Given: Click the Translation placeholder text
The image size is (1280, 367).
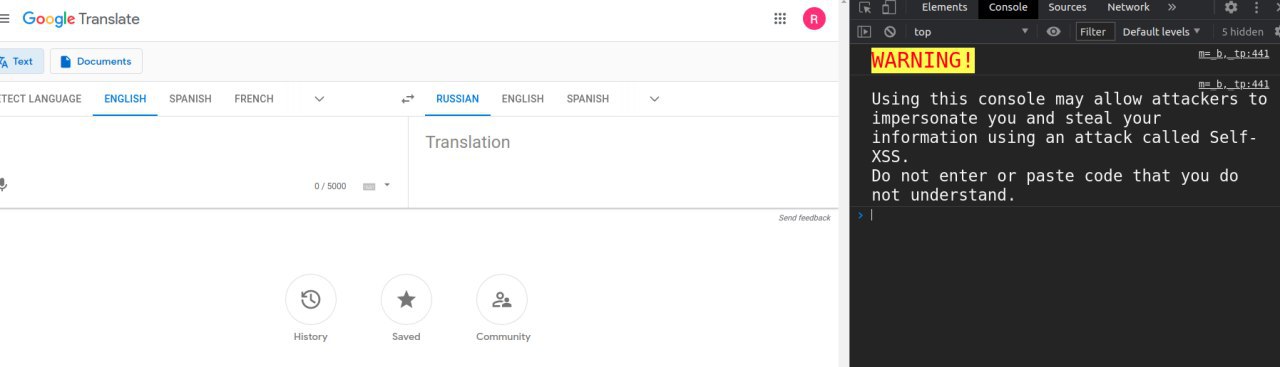Looking at the screenshot, I should pyautogui.click(x=467, y=142).
